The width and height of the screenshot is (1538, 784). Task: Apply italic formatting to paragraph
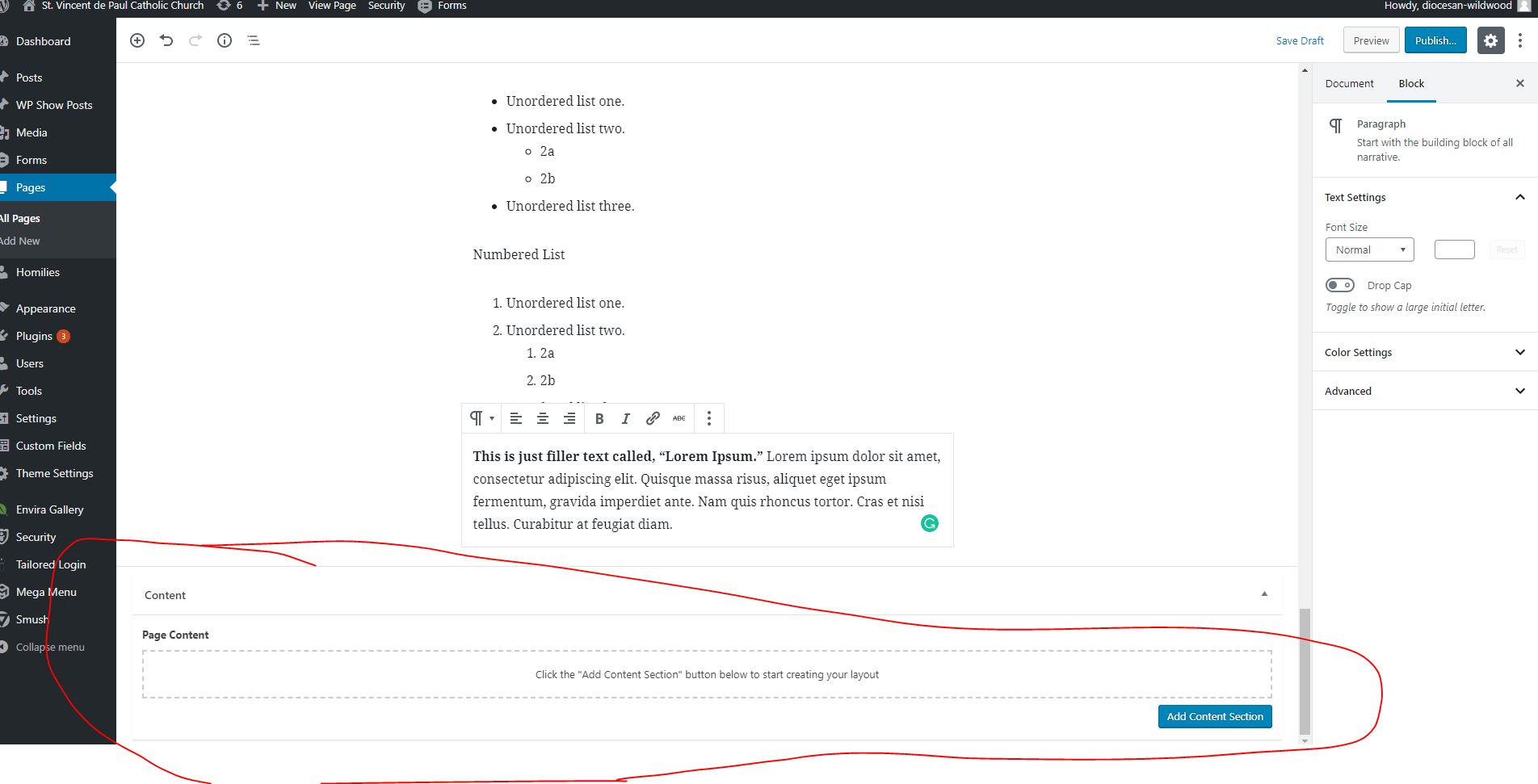625,418
